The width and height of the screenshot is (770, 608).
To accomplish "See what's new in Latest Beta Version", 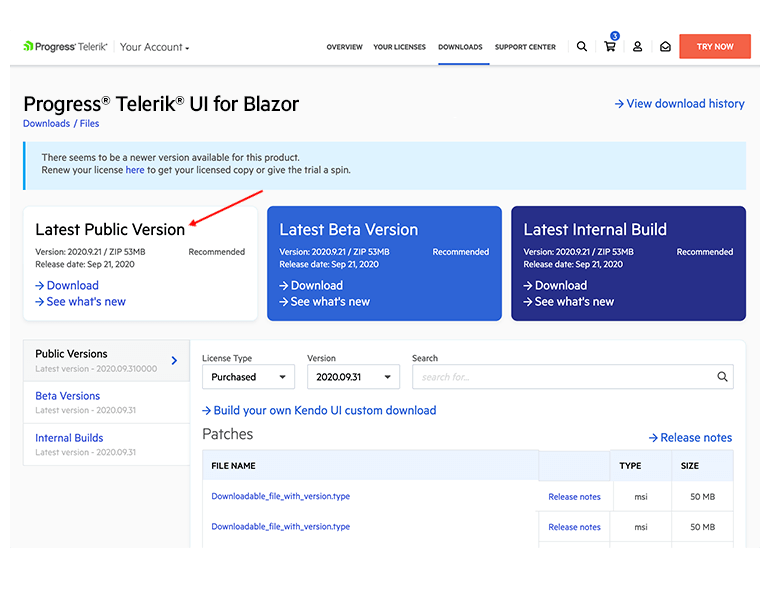I will pos(325,302).
